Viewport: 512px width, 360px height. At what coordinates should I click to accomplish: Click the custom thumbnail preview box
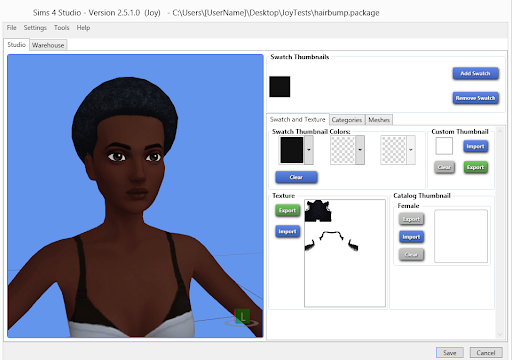pyautogui.click(x=444, y=146)
